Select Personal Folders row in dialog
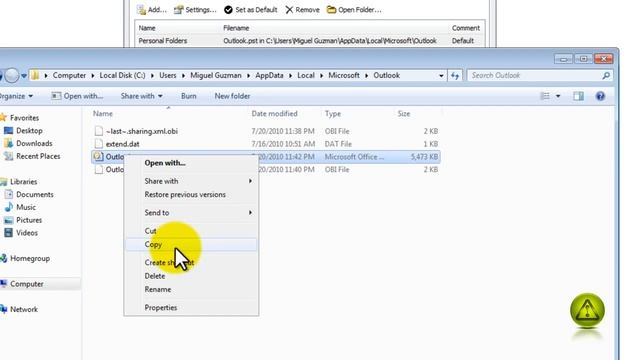Image resolution: width=640 pixels, height=360 pixels. [310, 41]
